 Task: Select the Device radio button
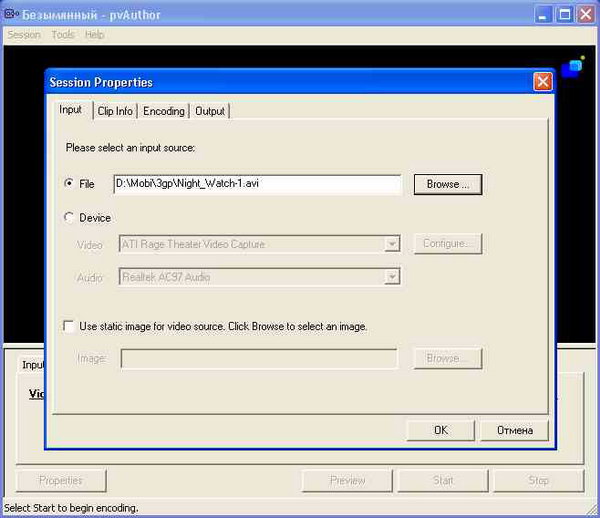click(x=69, y=218)
